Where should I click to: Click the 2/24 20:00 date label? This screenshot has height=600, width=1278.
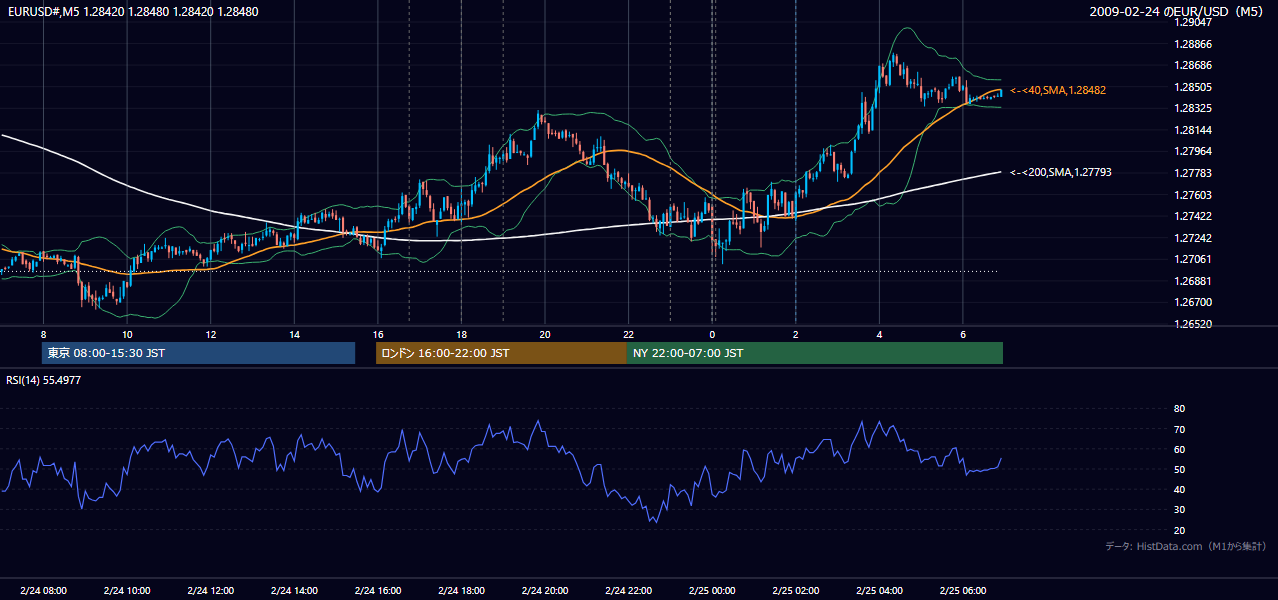click(544, 590)
